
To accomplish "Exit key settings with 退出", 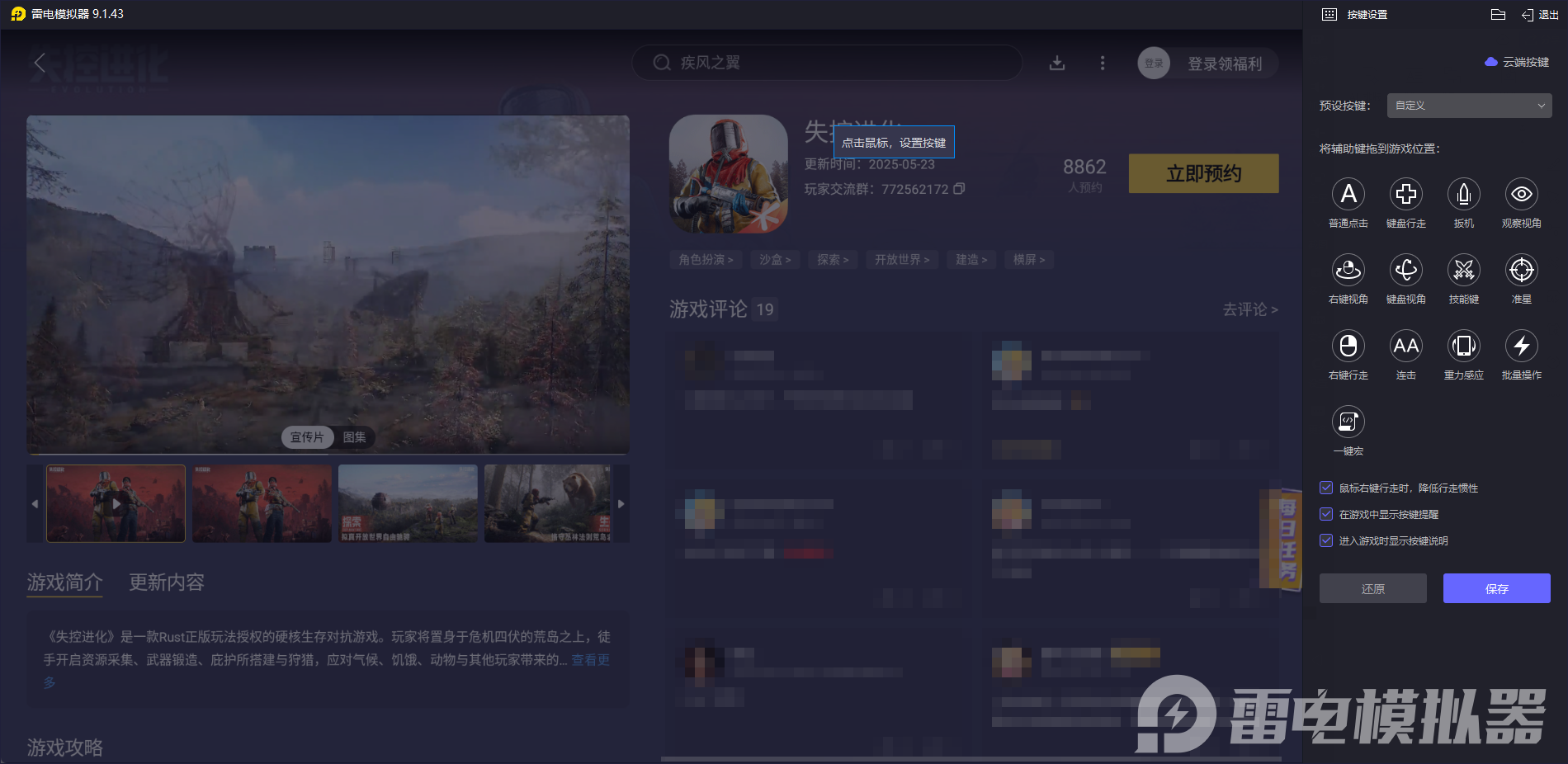I will [1540, 15].
